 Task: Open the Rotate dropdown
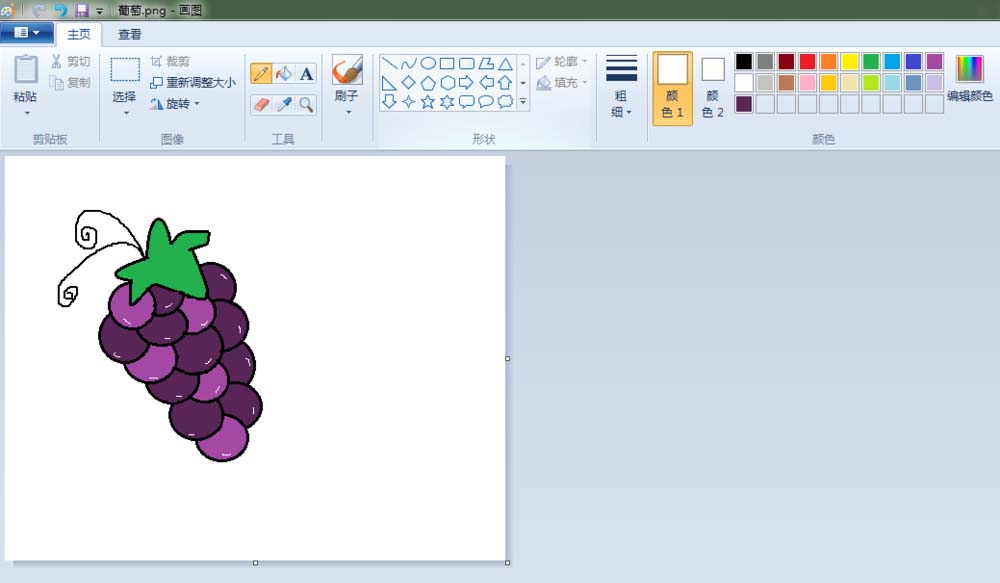[175, 104]
